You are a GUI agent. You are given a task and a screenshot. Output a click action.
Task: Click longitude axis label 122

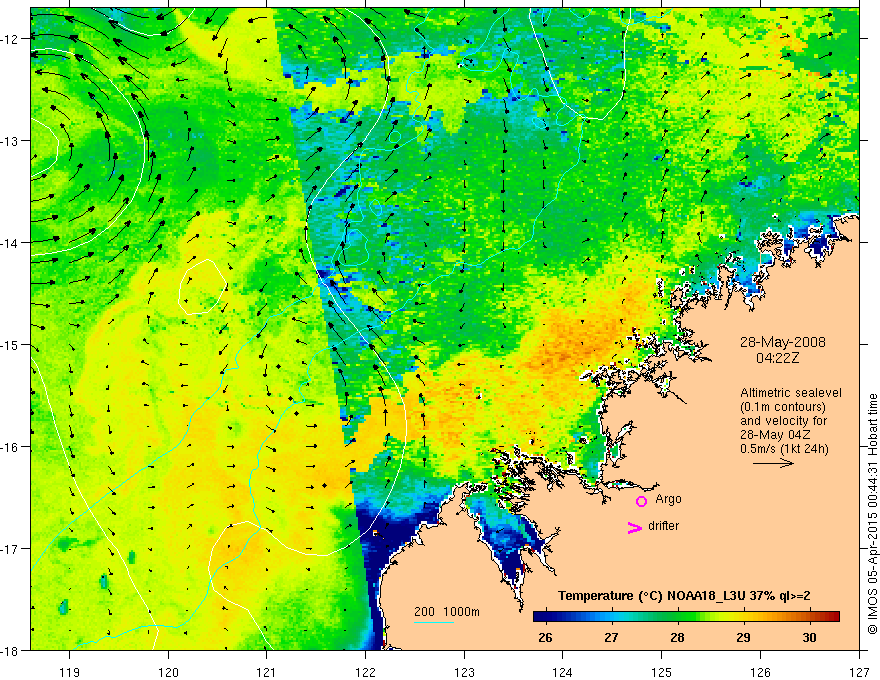click(x=365, y=672)
